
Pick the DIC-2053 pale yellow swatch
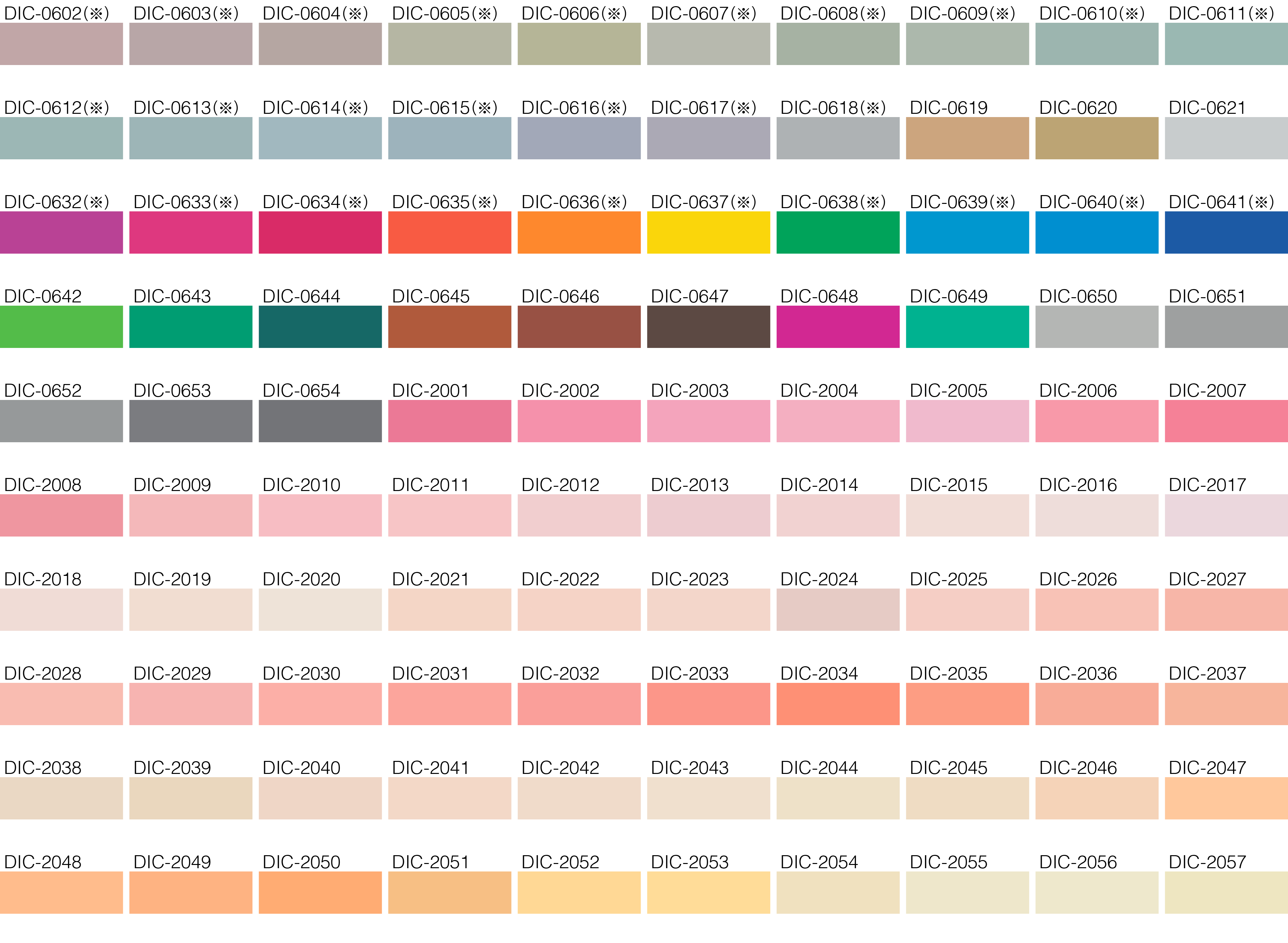click(x=708, y=892)
